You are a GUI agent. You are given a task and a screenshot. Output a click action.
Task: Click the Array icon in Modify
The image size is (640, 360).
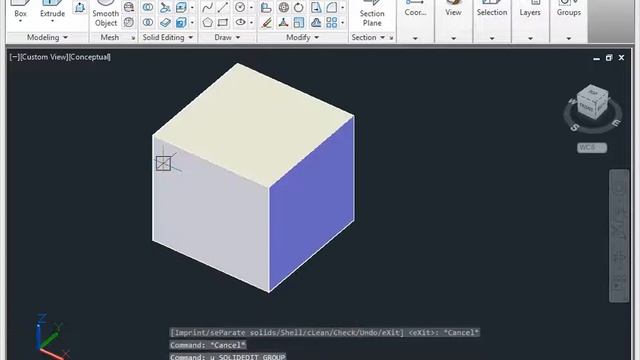click(331, 22)
